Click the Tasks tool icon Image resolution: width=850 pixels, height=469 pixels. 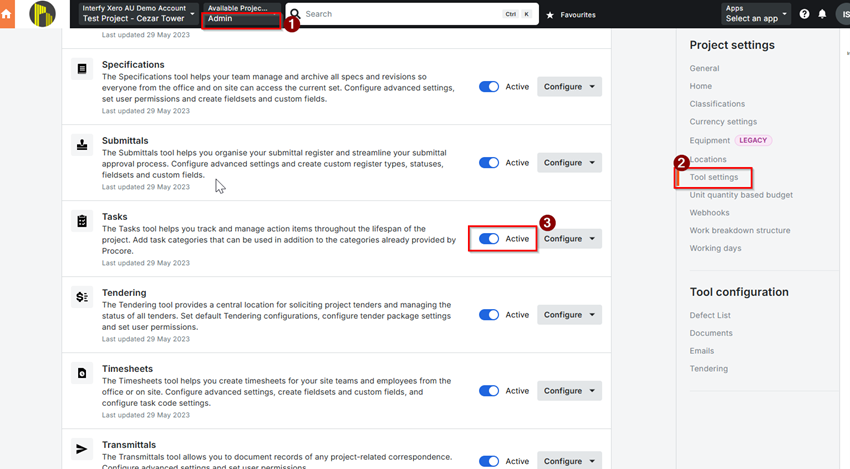coord(82,221)
